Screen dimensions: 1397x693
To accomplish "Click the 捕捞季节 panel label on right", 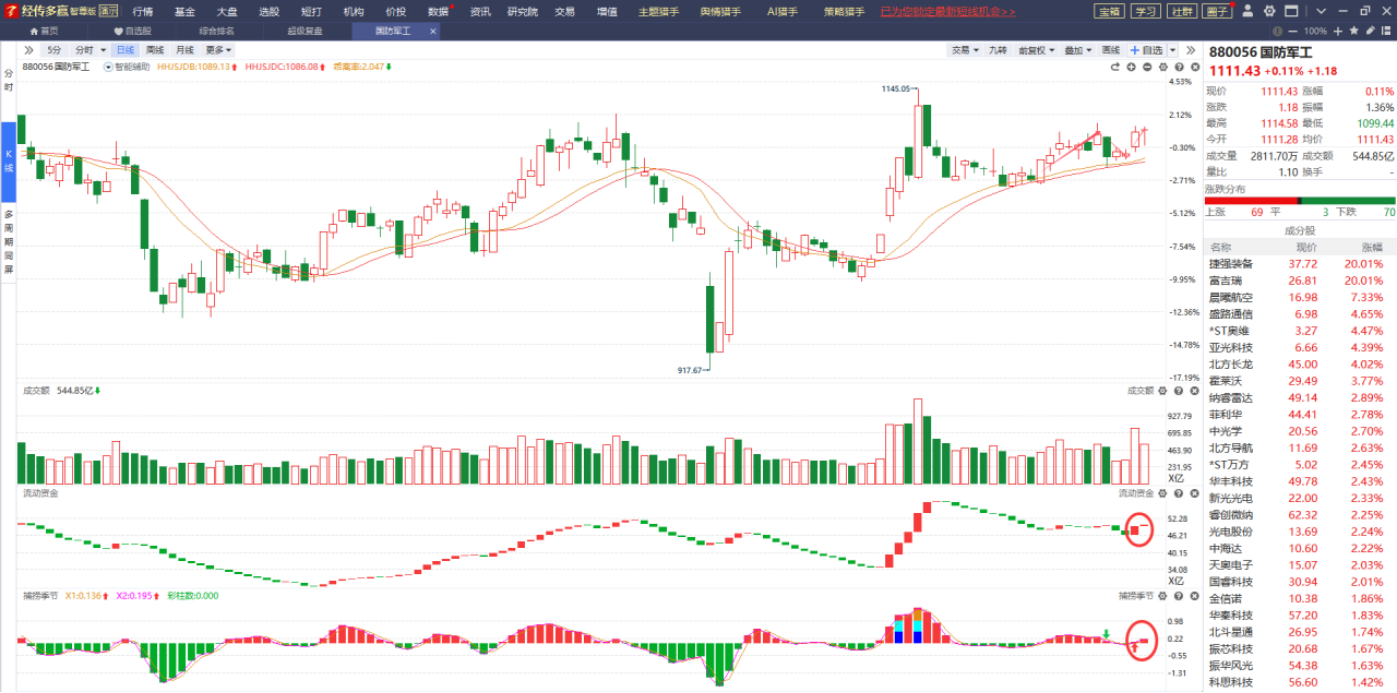I will 1134,595.
